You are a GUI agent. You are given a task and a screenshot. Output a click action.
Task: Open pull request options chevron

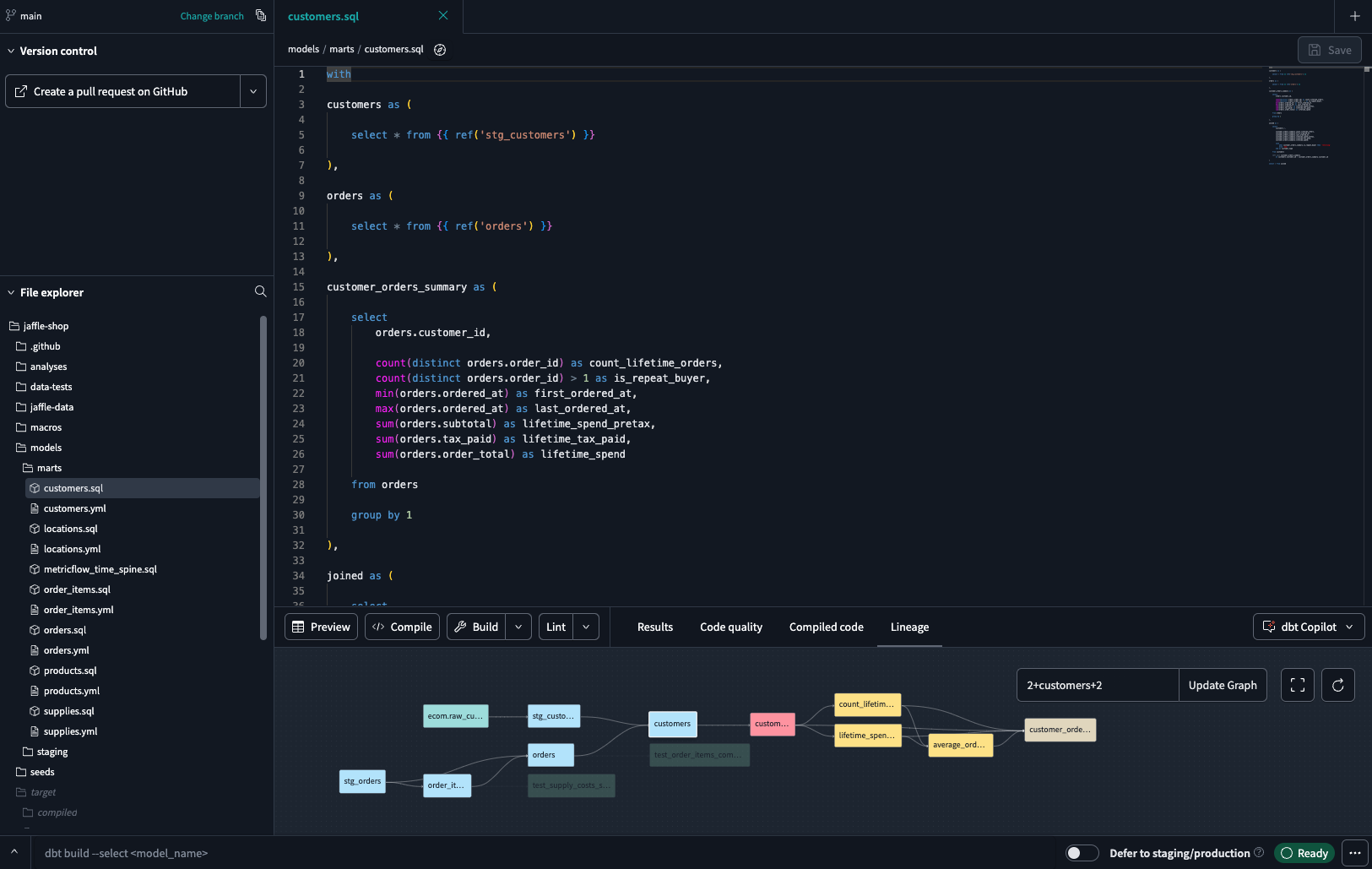[x=253, y=91]
